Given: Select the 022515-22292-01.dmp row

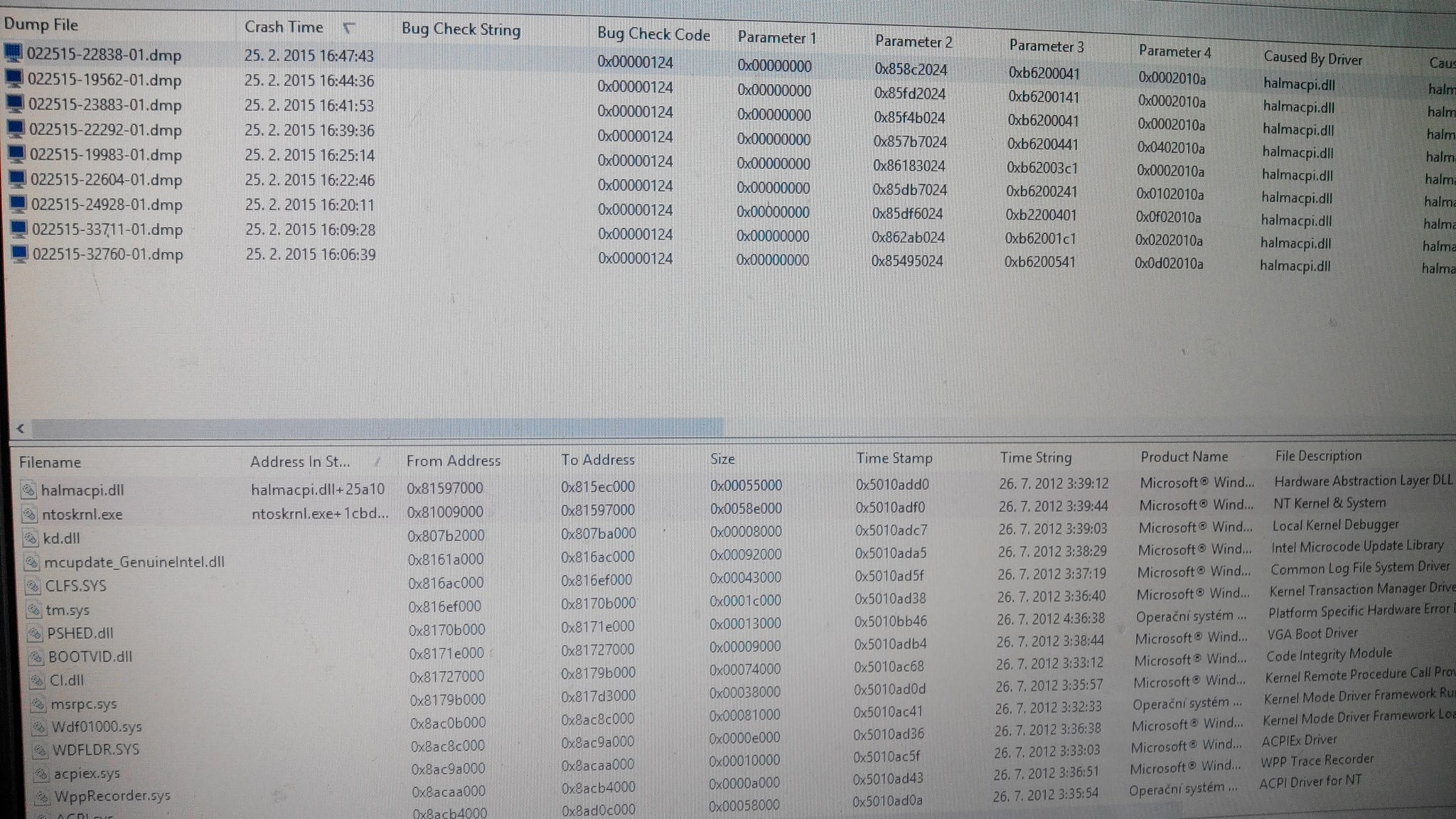Looking at the screenshot, I should coord(105,130).
